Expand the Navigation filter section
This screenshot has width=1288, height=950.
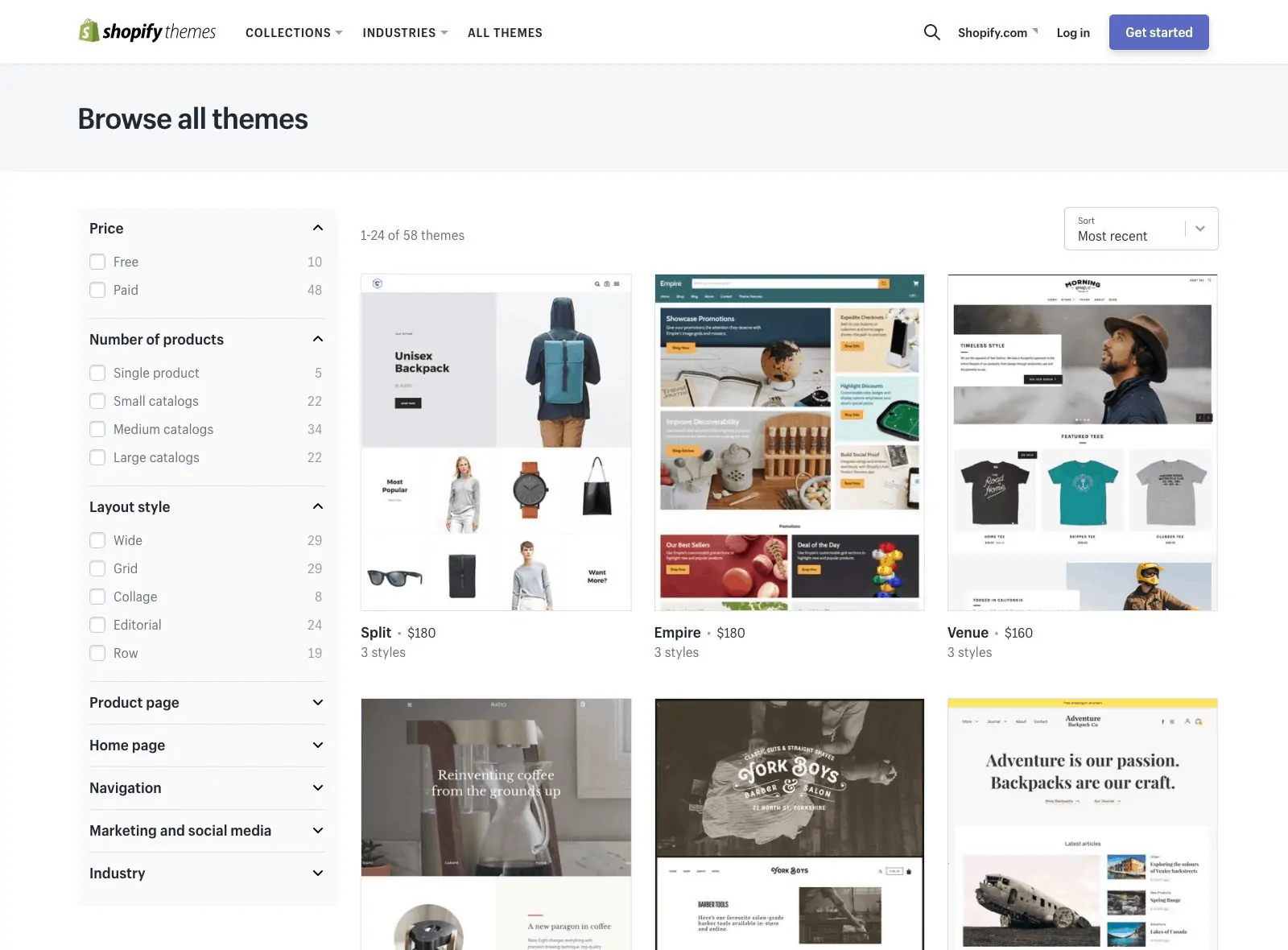(317, 787)
